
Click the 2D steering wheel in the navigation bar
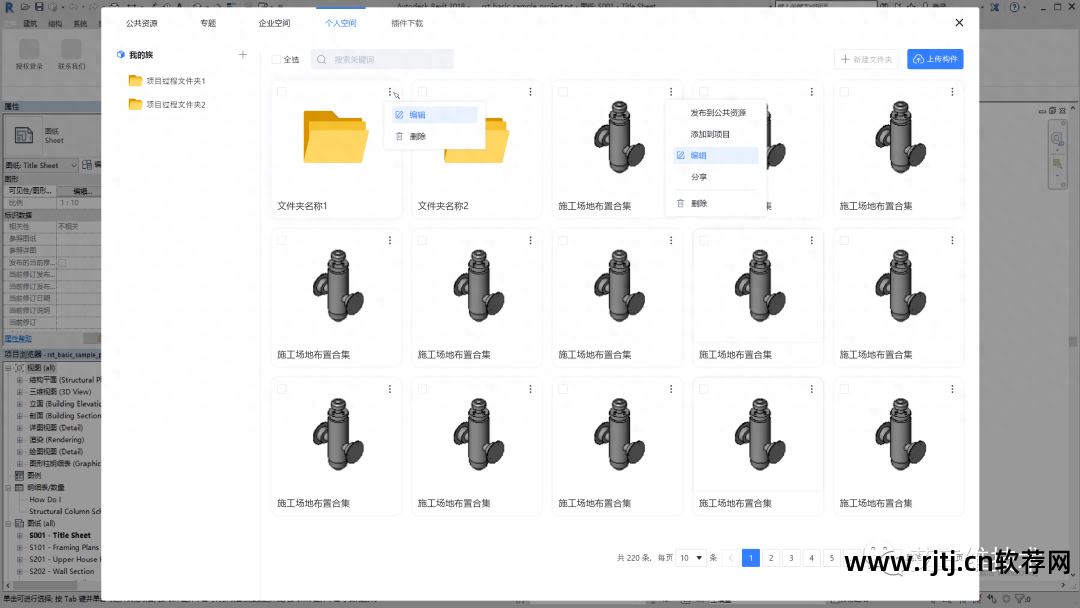coord(1056,138)
